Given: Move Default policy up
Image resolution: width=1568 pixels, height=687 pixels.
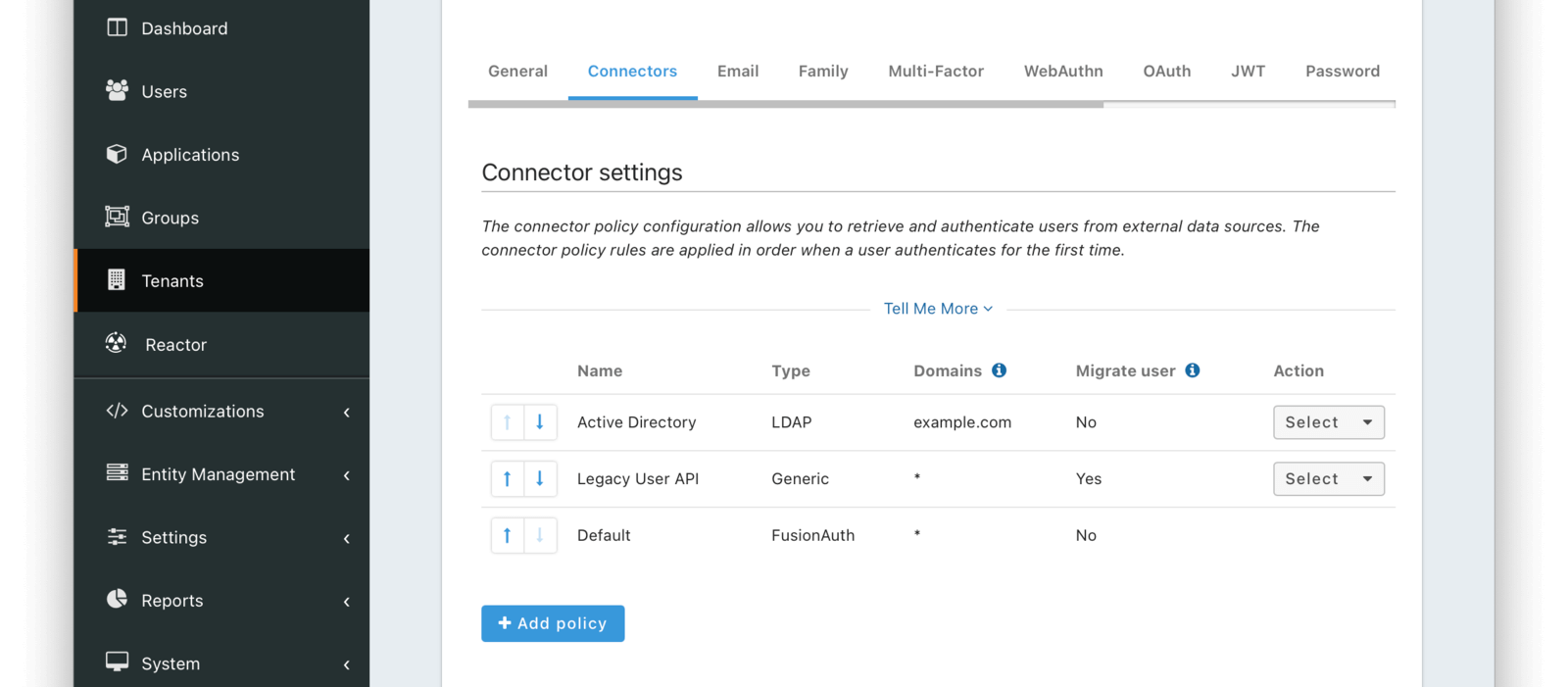Looking at the screenshot, I should pos(508,535).
